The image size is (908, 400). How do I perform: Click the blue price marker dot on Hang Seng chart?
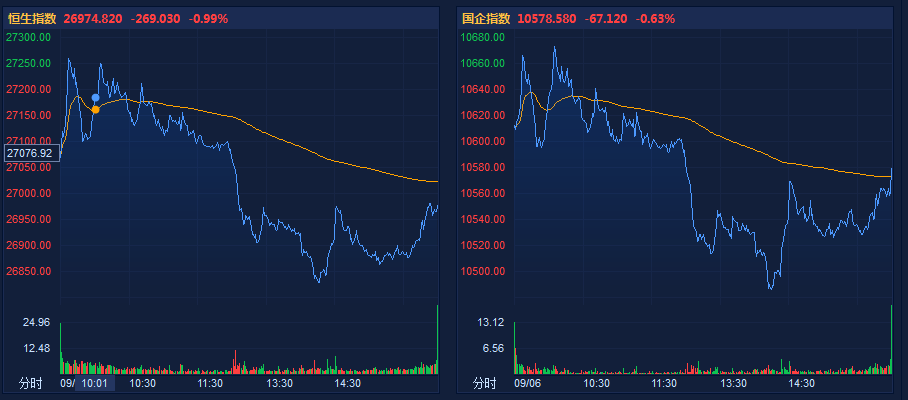[x=96, y=98]
